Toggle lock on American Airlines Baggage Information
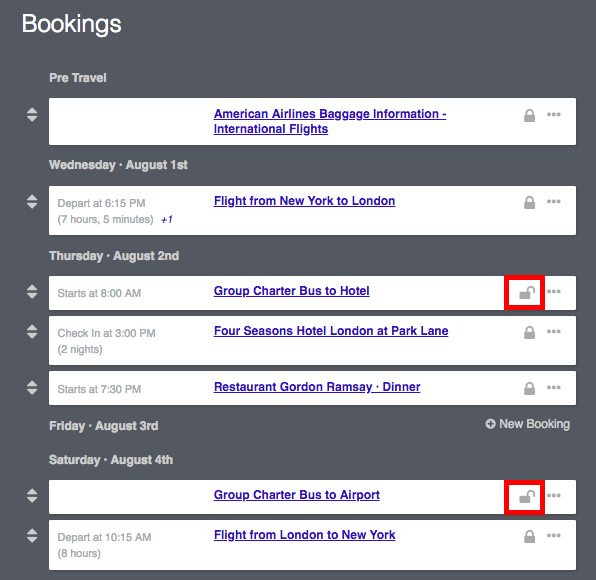This screenshot has width=596, height=580. [529, 116]
